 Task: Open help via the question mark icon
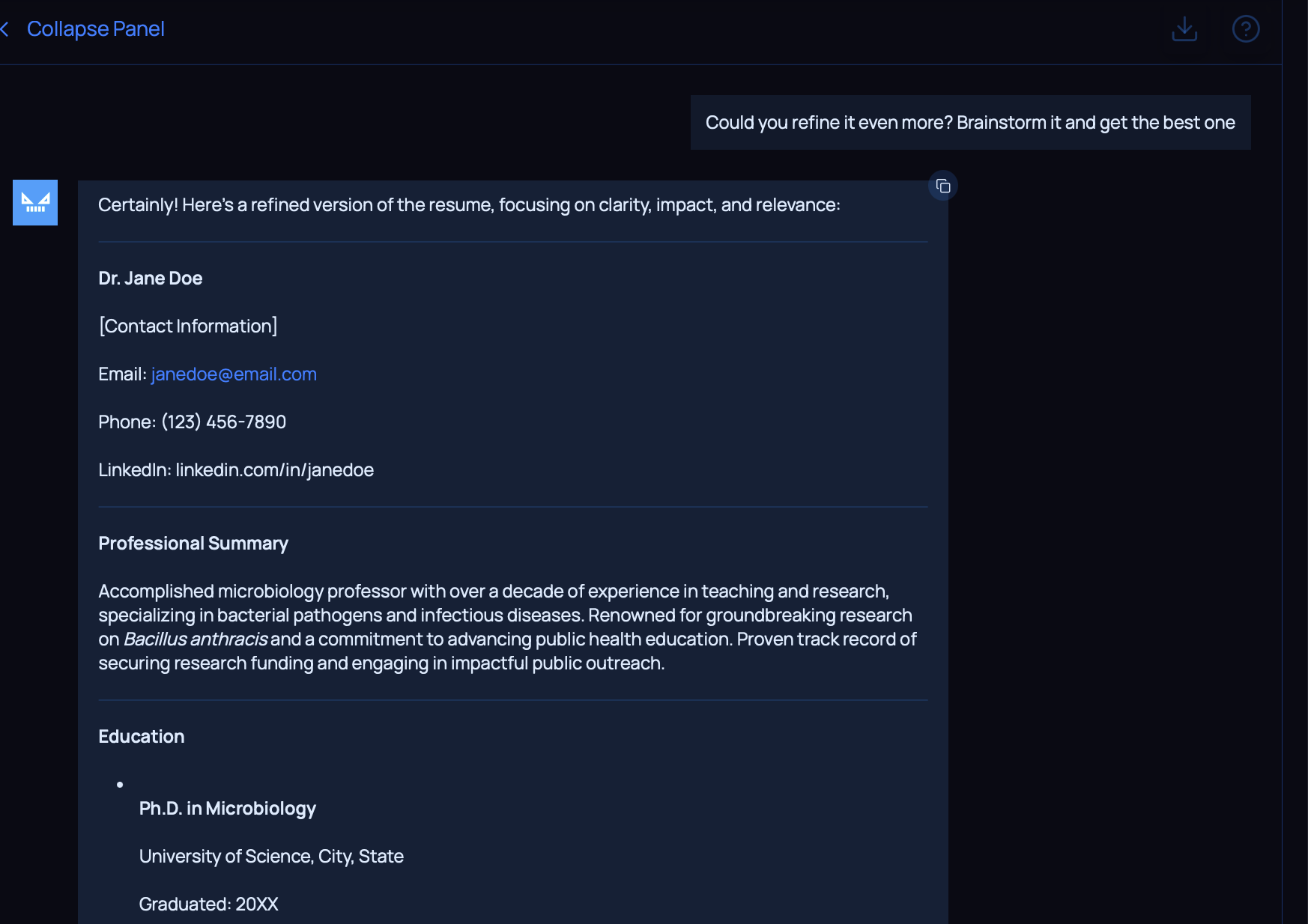pyautogui.click(x=1245, y=29)
